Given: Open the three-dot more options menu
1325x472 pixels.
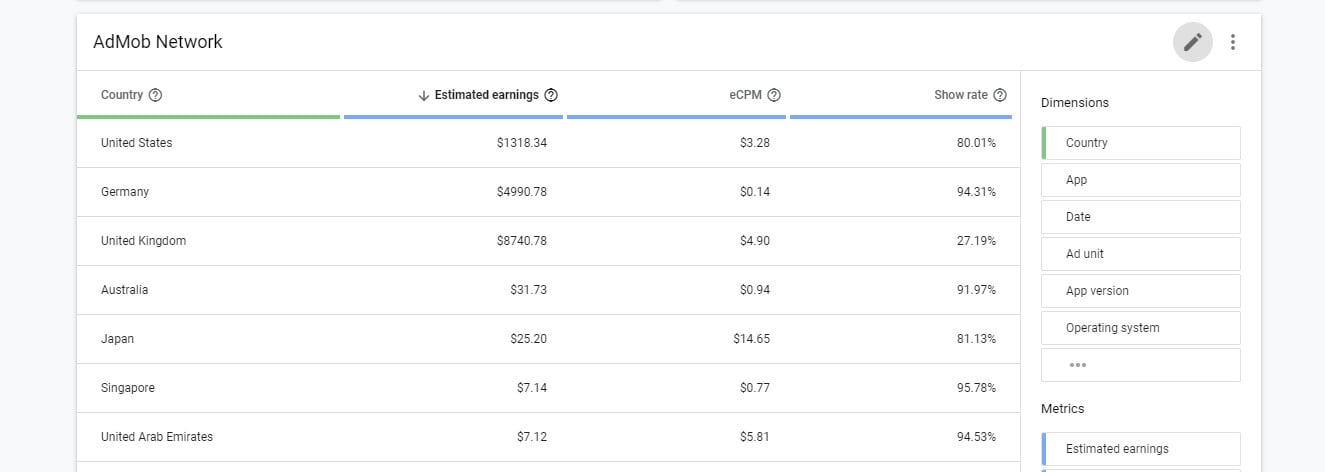Looking at the screenshot, I should coord(1233,42).
